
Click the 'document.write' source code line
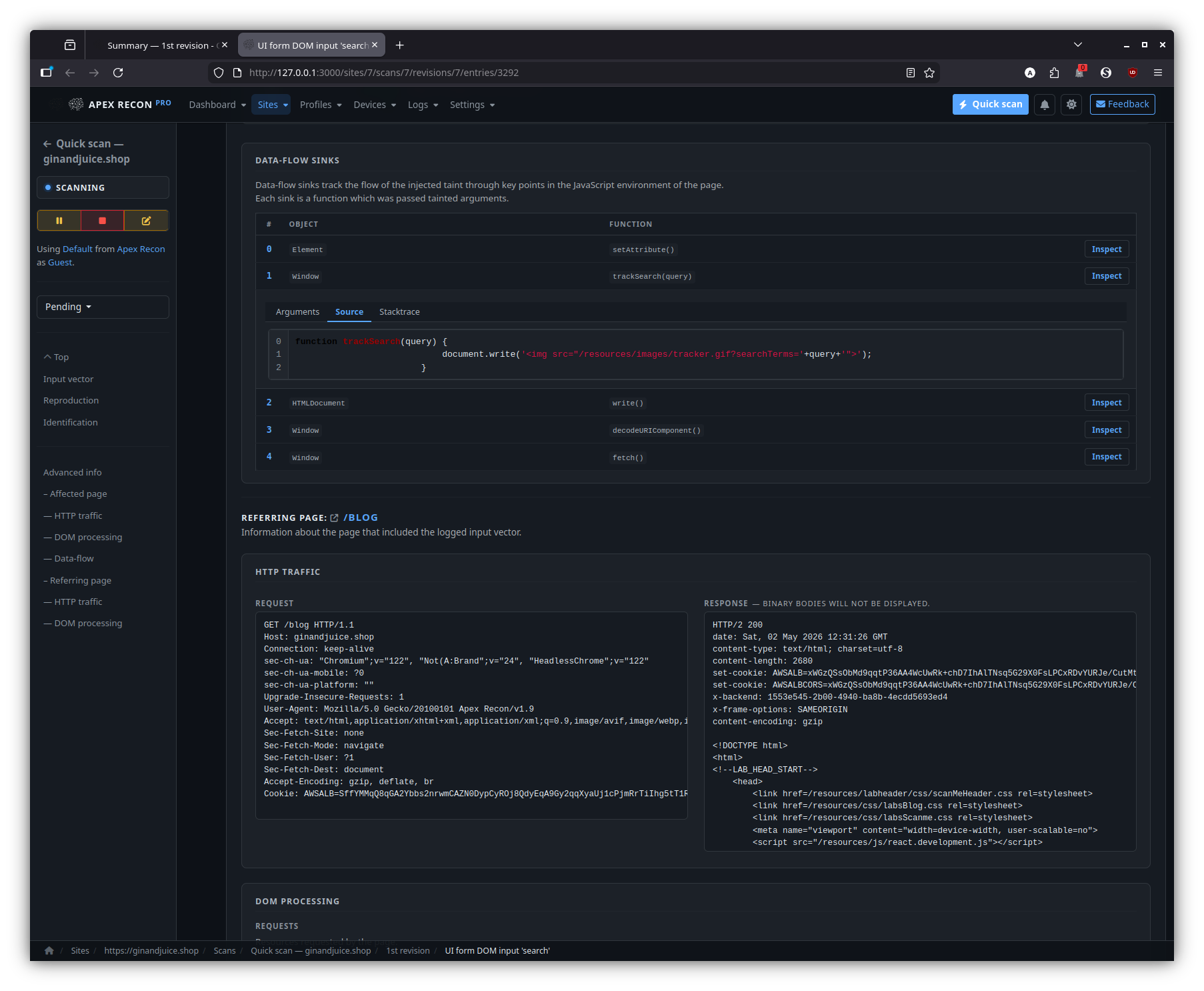pyautogui.click(x=657, y=355)
